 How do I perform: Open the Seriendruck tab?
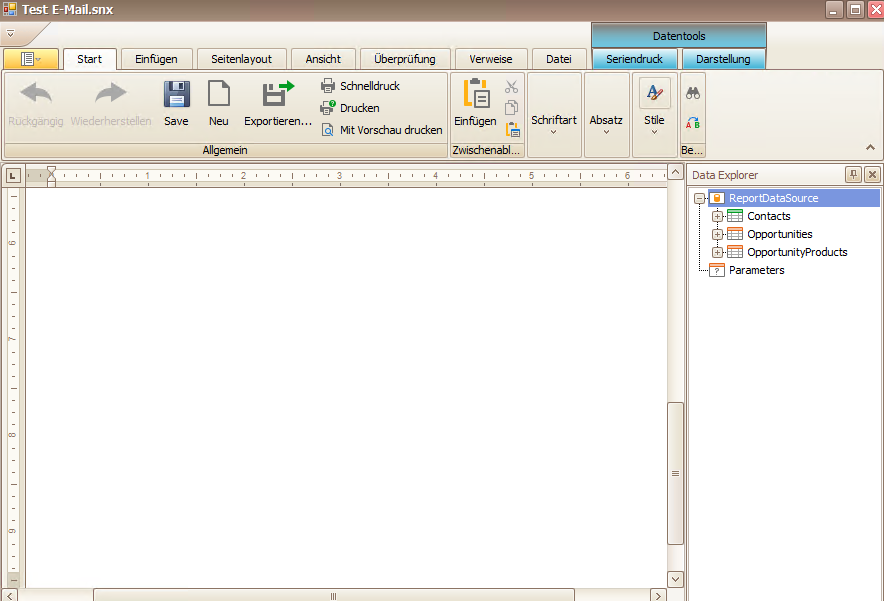(x=634, y=59)
